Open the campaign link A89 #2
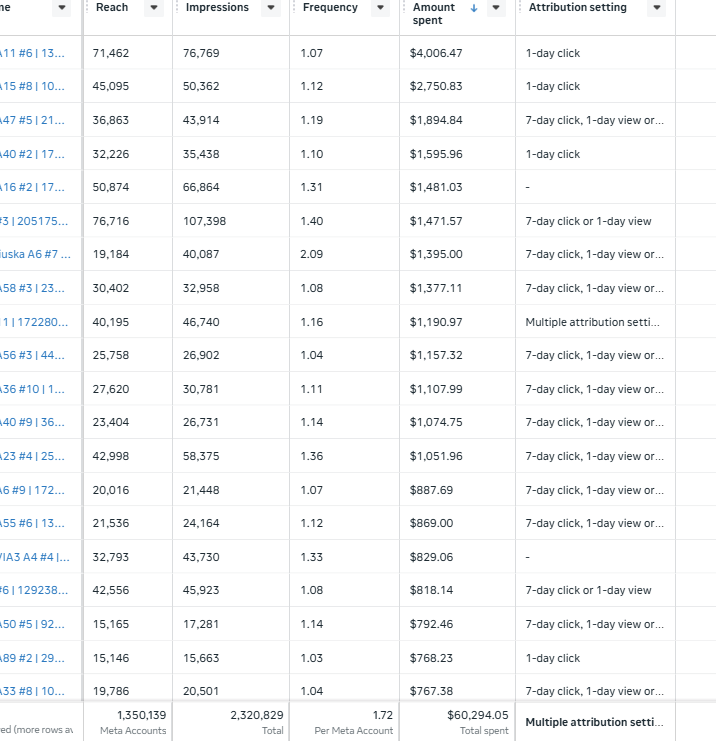Image resolution: width=716 pixels, height=746 pixels. click(x=32, y=658)
